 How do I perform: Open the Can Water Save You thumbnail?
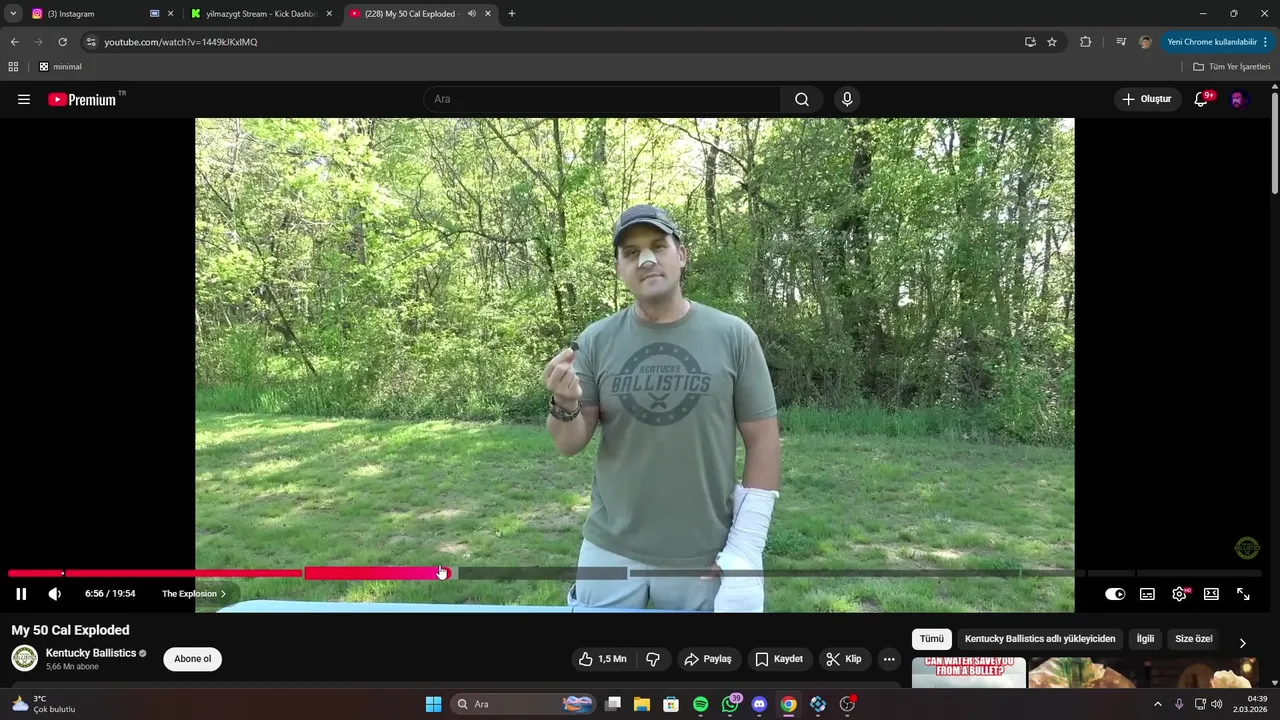coord(969,672)
